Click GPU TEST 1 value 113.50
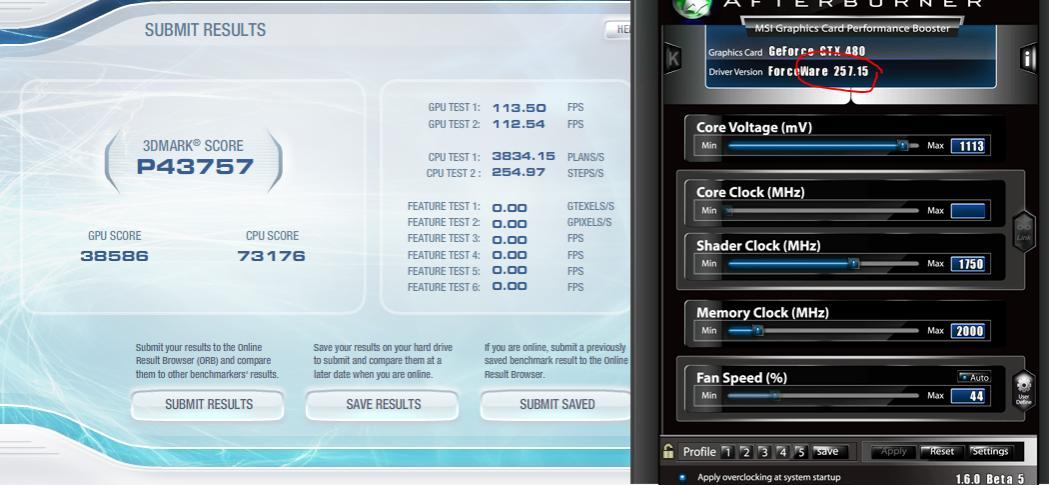Viewport: 1049px width, 485px height. (x=519, y=108)
